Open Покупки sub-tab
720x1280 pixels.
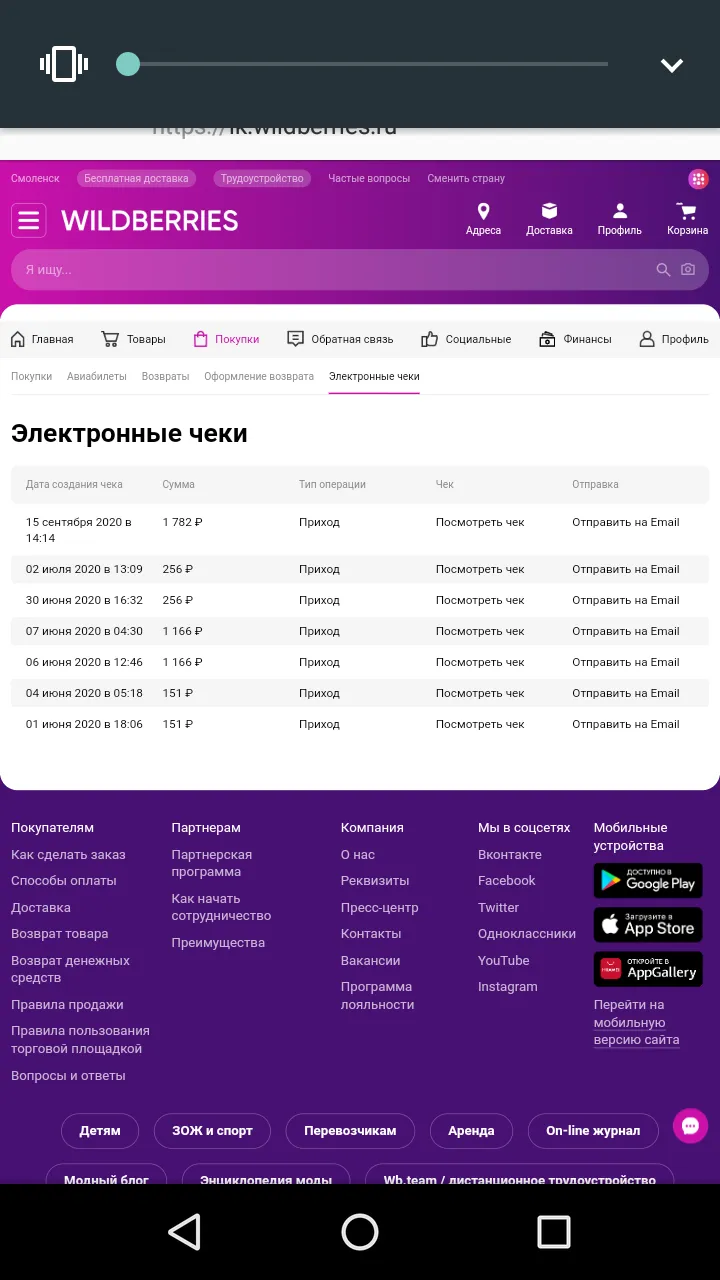coord(31,377)
